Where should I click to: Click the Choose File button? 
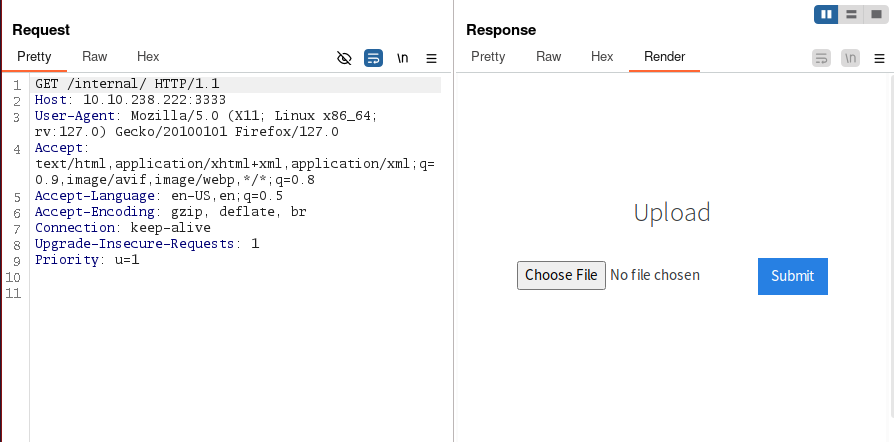point(561,275)
